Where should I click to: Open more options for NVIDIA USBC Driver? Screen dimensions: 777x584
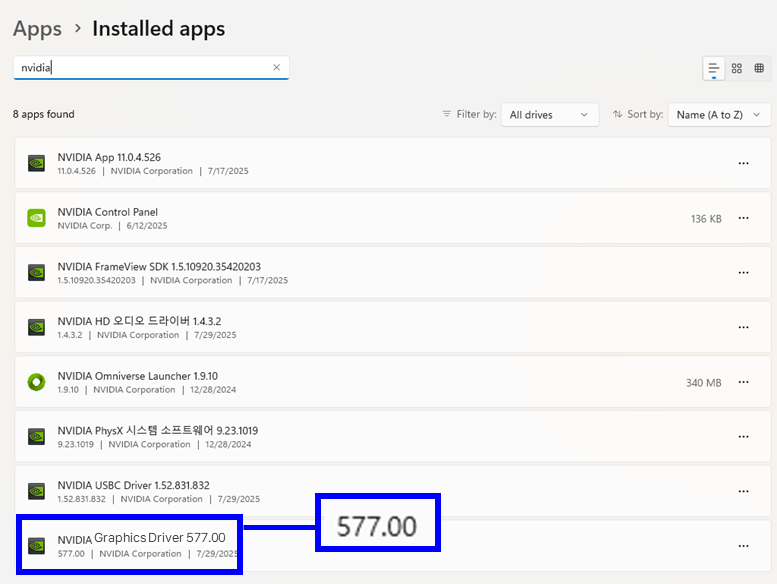click(743, 491)
